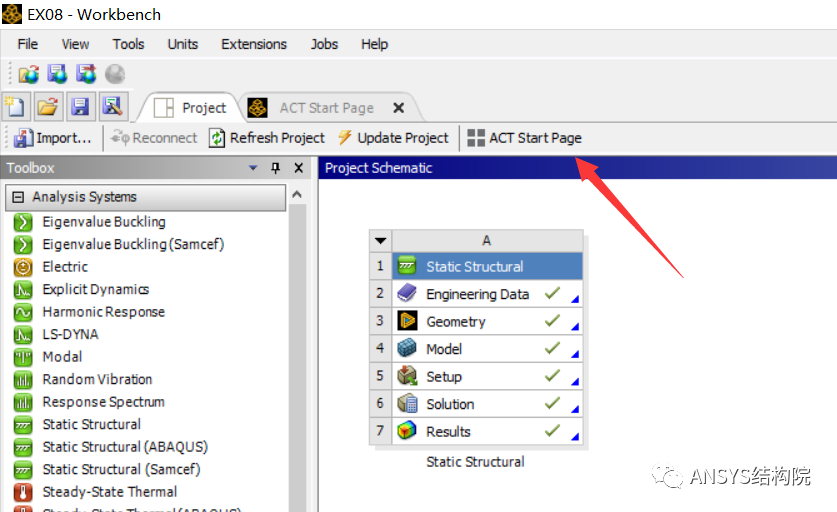This screenshot has width=837, height=512.
Task: Create a new project with New icon
Action: coord(15,107)
